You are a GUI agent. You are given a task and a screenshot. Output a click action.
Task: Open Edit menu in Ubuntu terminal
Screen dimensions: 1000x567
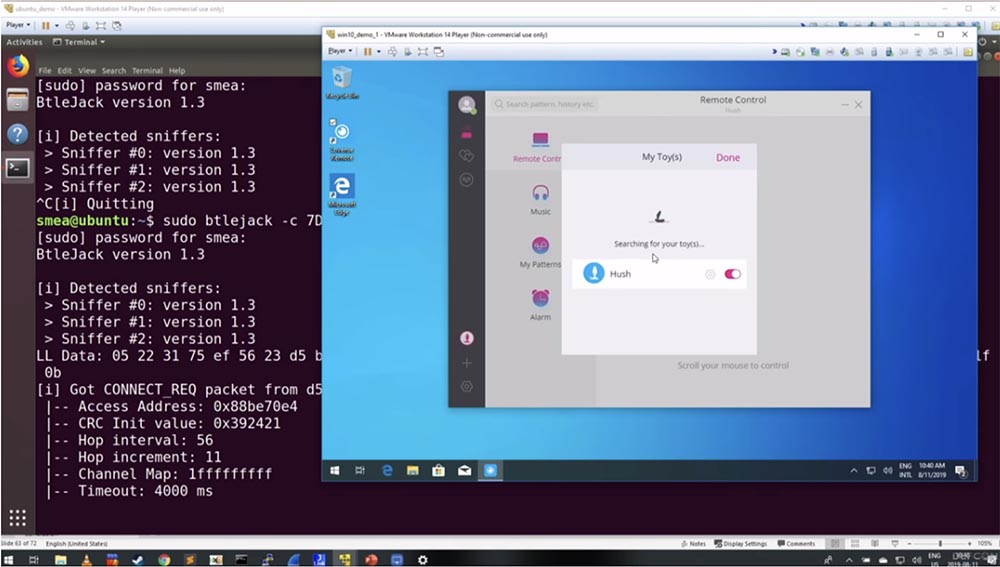click(x=64, y=71)
